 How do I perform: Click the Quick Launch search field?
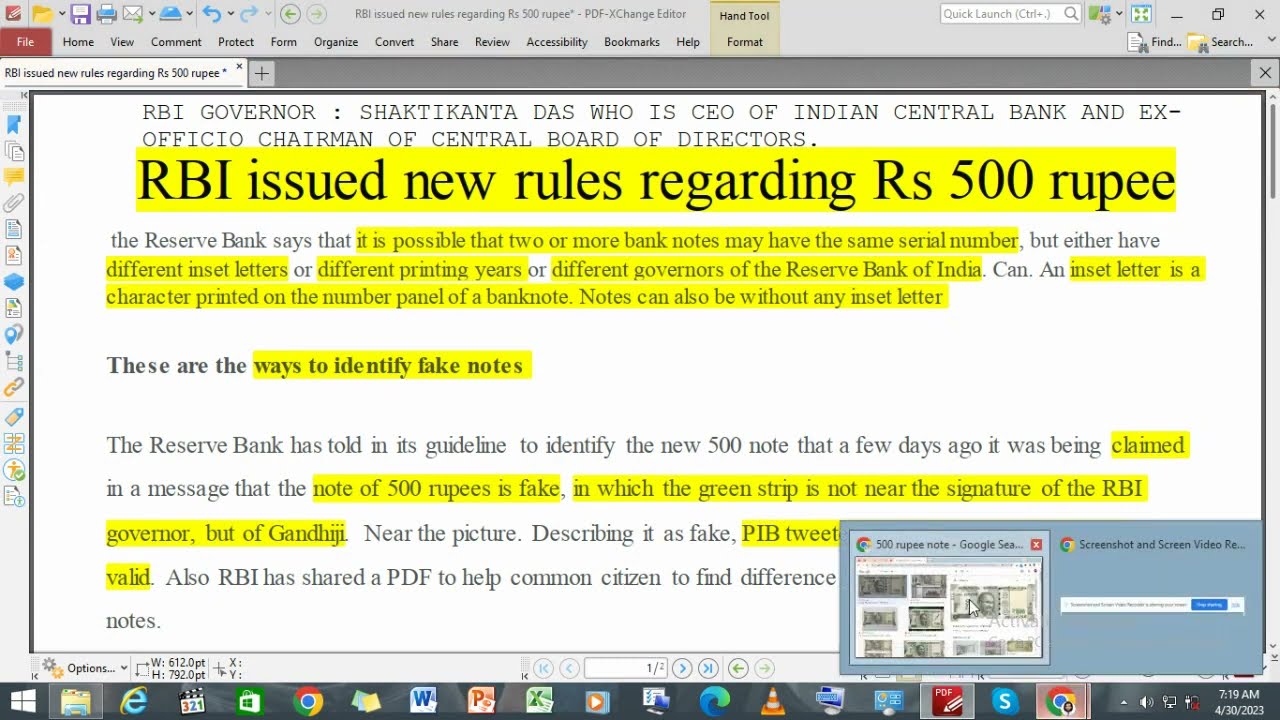(x=1010, y=14)
